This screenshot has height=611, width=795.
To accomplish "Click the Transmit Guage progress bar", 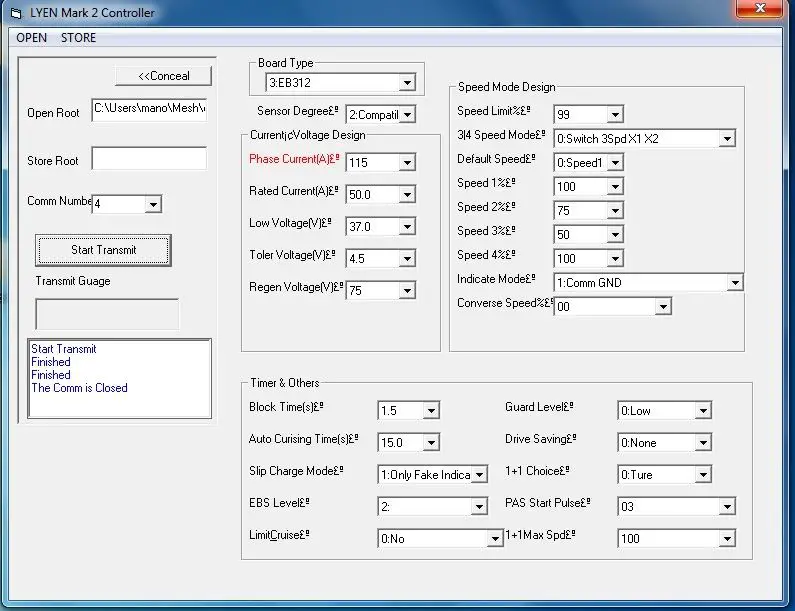I will pyautogui.click(x=107, y=314).
